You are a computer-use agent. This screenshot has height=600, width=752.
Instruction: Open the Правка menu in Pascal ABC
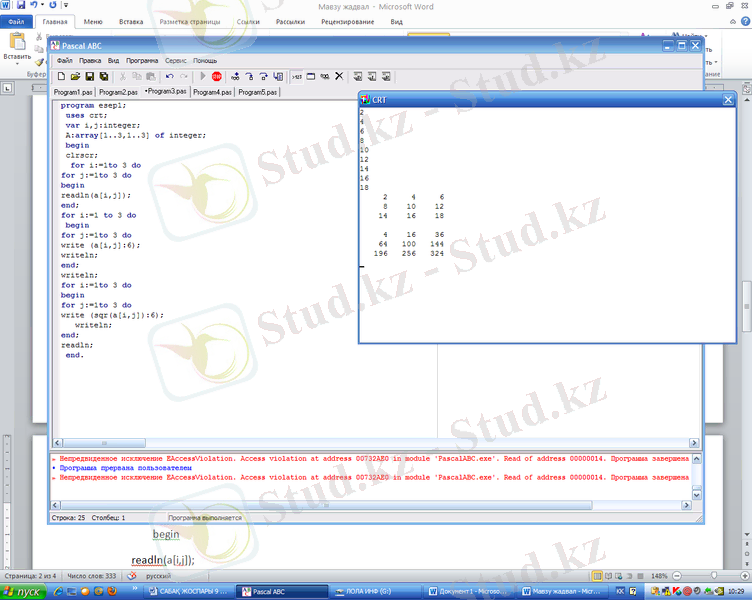pyautogui.click(x=89, y=61)
